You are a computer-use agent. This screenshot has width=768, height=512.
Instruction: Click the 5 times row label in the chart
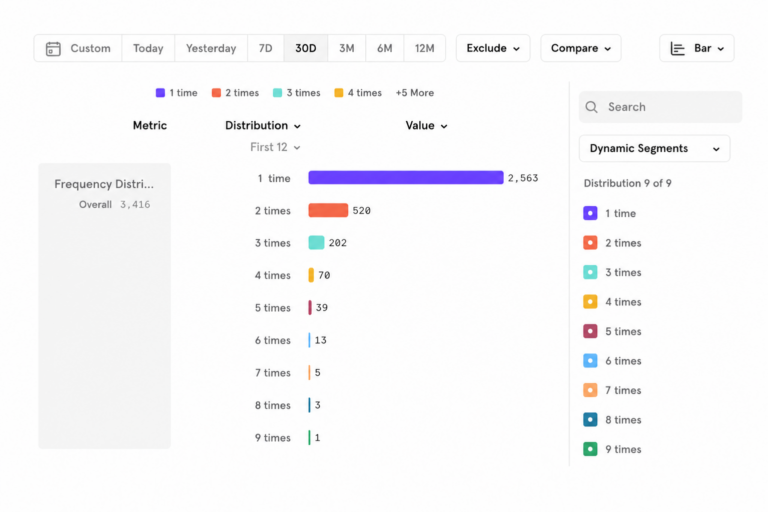click(273, 308)
